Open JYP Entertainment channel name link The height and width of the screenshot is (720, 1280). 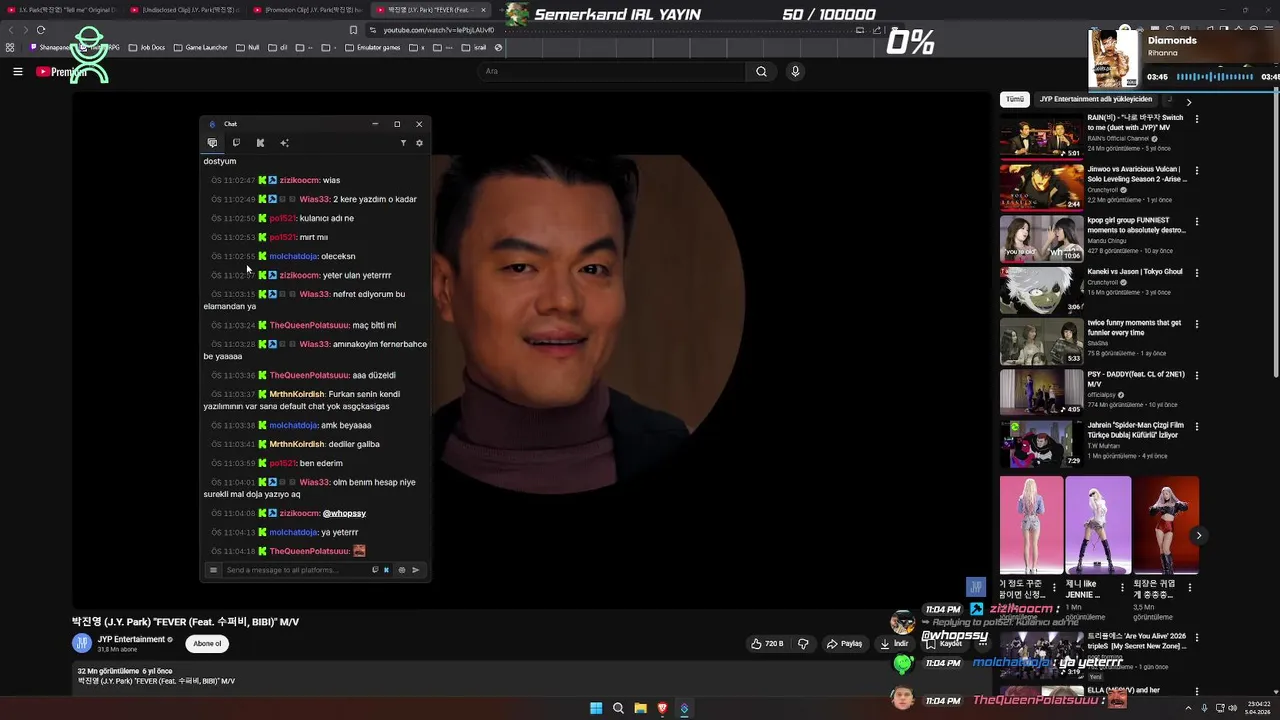point(131,640)
